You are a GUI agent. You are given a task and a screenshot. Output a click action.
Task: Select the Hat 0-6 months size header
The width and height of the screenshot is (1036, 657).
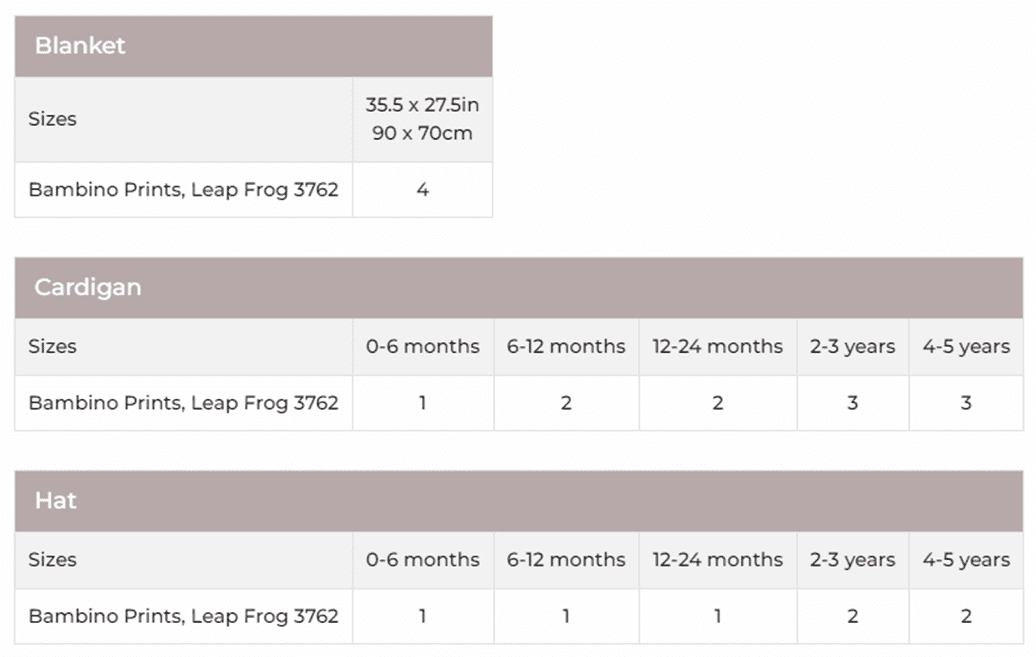pyautogui.click(x=422, y=560)
